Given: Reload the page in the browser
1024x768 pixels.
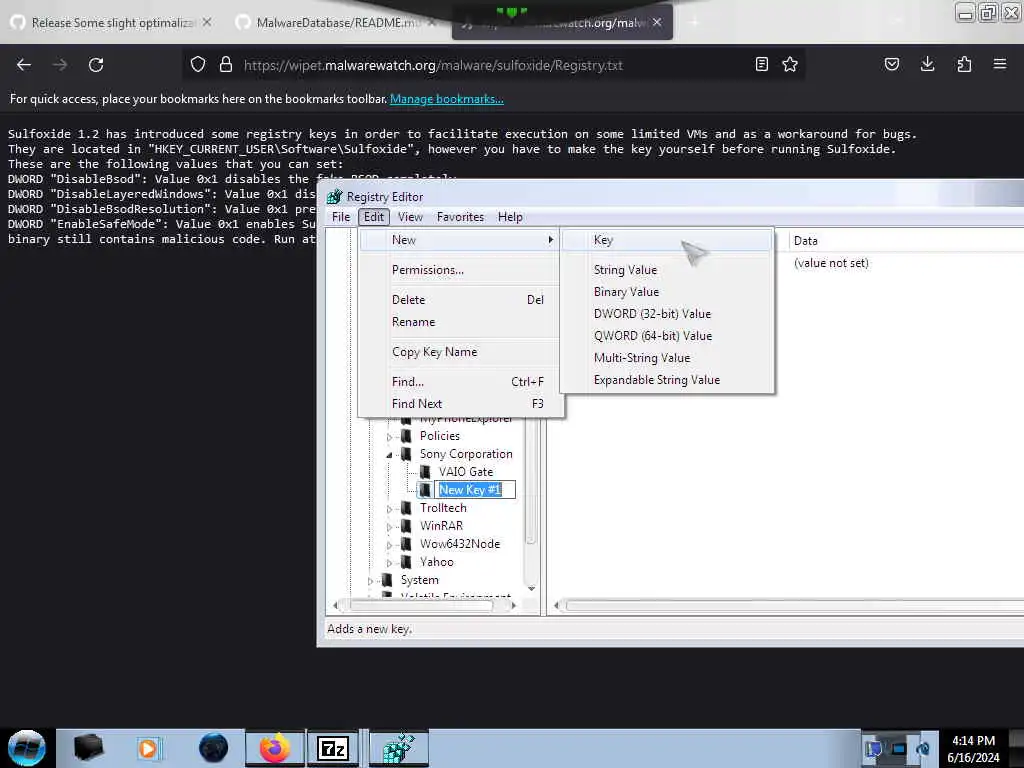Looking at the screenshot, I should 96,65.
